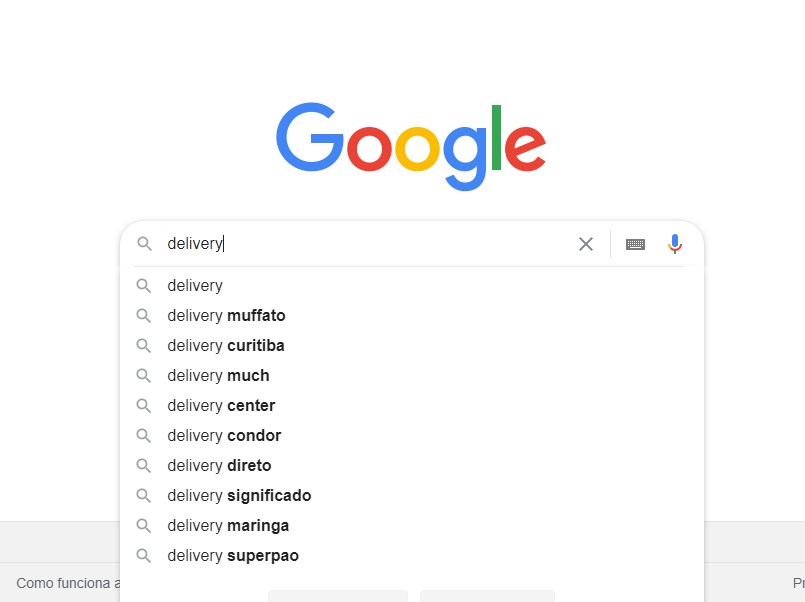Screen dimensions: 805x602
Task: Open the virtual keyboard icon
Action: 635,243
